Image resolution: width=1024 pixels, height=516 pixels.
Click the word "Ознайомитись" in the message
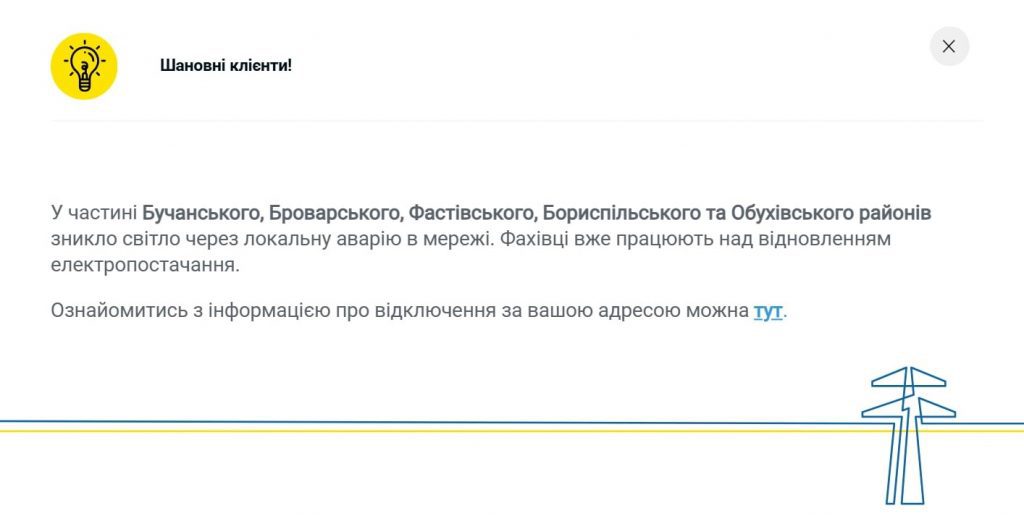click(113, 310)
